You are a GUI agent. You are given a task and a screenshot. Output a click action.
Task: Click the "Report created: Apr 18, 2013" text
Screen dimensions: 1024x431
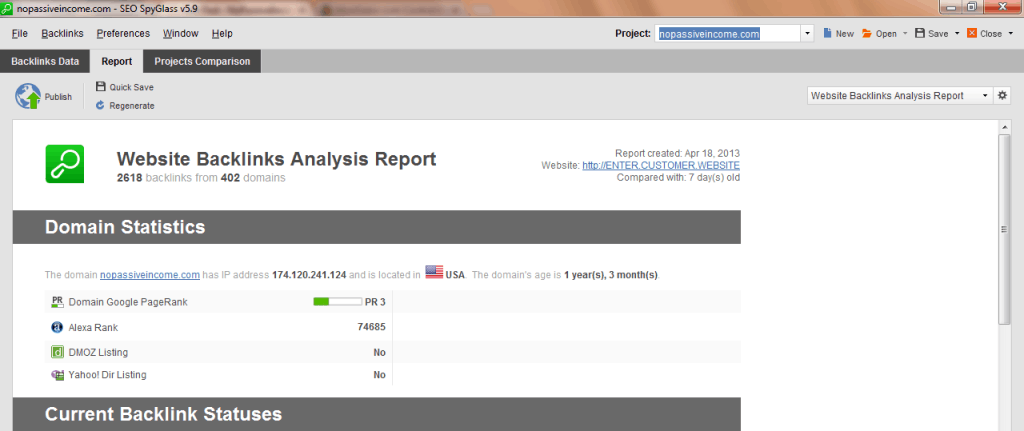point(677,153)
